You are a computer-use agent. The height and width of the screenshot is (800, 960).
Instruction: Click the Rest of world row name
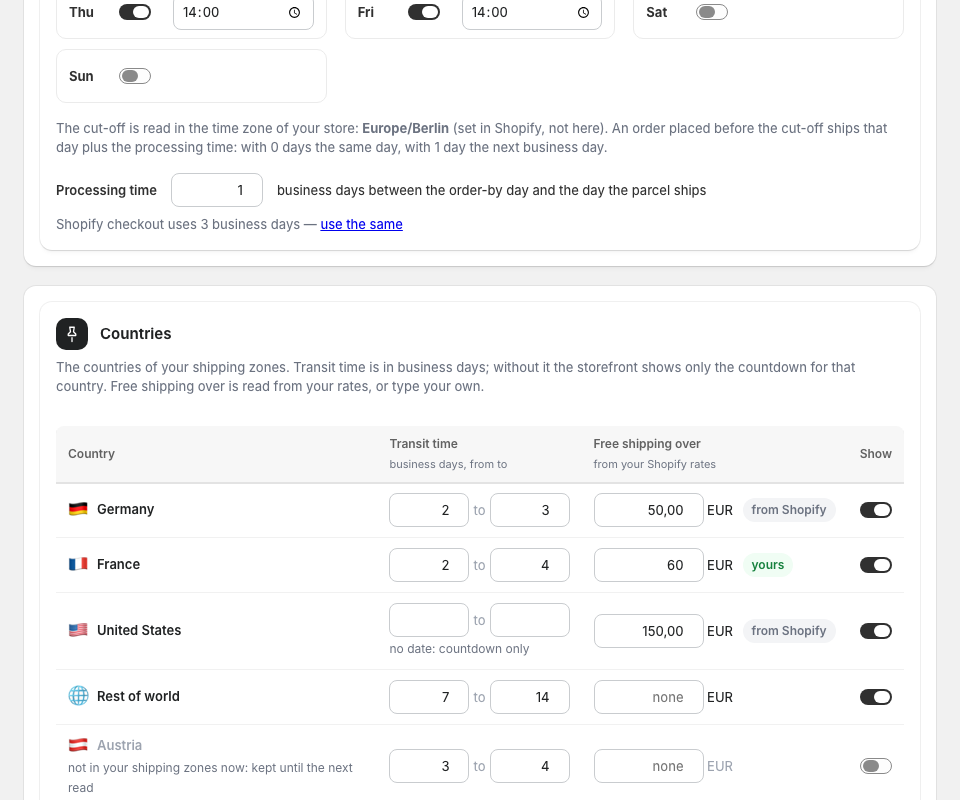[138, 697]
